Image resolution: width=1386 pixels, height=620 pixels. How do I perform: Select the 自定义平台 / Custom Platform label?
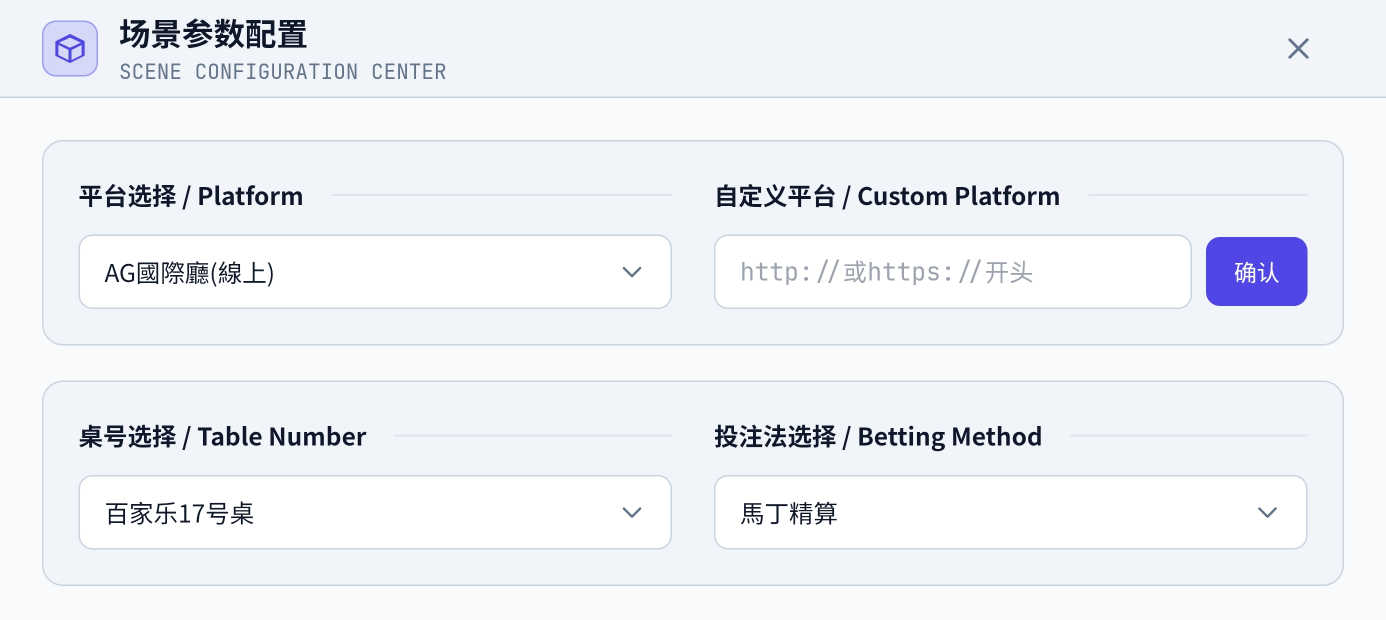[x=887, y=196]
